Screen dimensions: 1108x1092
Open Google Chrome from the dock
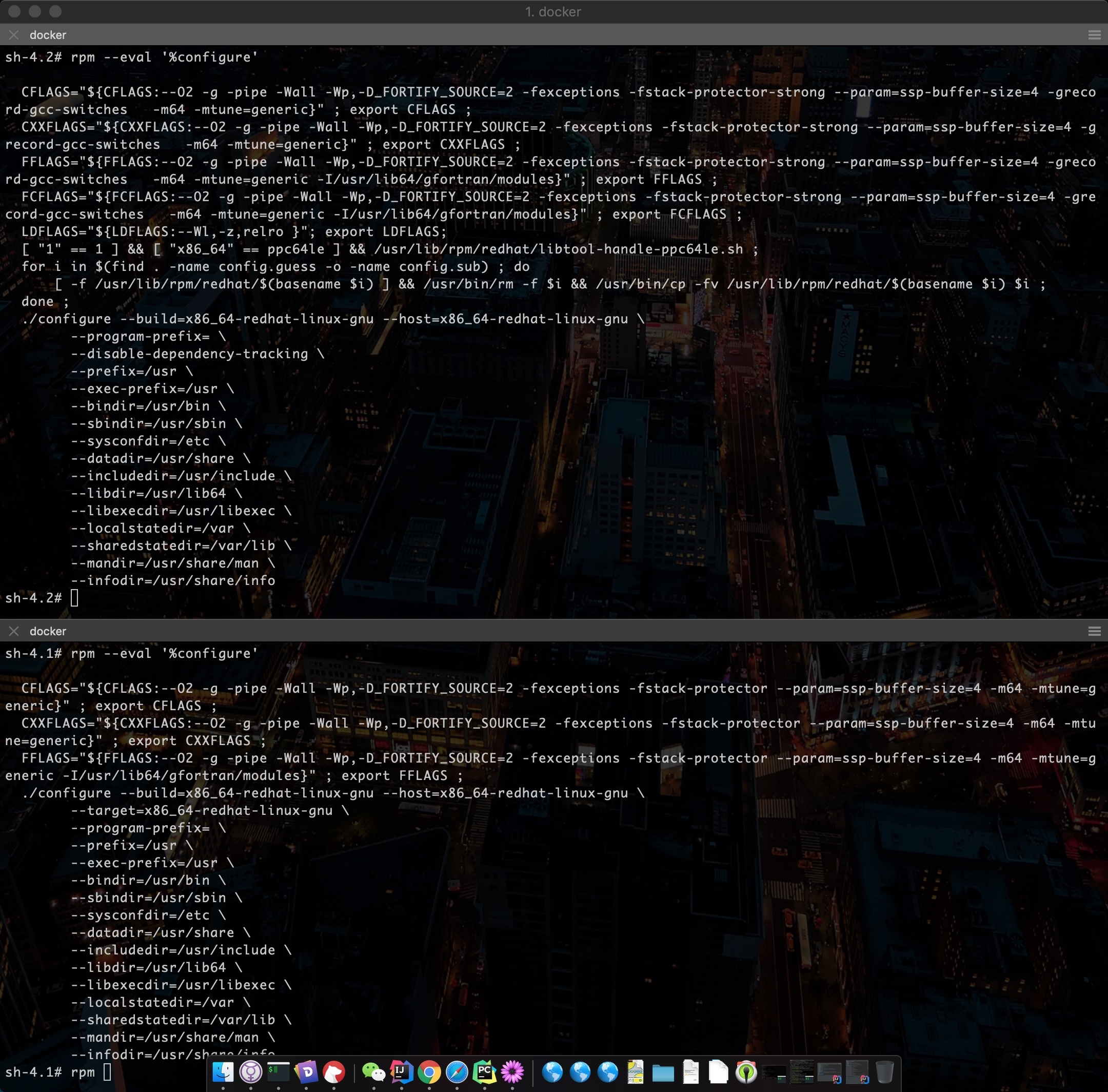[429, 1071]
